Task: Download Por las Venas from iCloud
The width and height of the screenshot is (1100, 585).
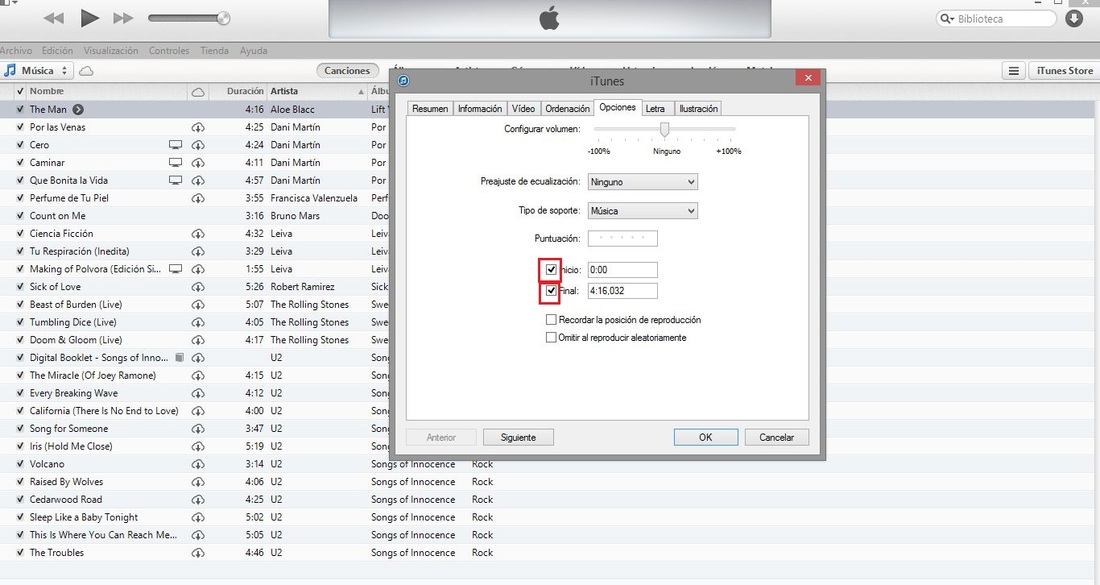Action: [198, 128]
